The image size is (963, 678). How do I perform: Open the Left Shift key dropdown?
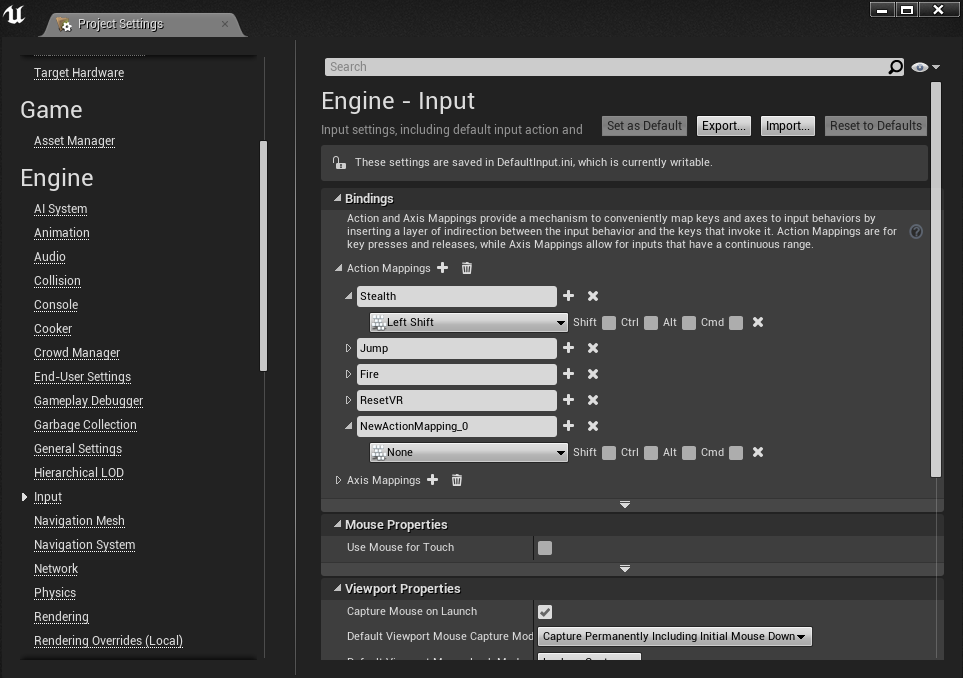coord(469,322)
